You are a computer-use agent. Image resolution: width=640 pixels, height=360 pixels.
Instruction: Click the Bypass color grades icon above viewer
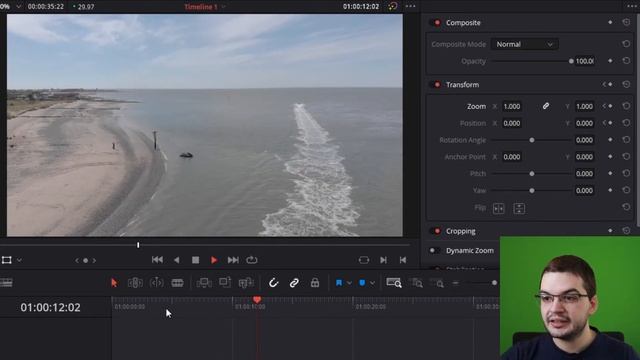pyautogui.click(x=393, y=6)
